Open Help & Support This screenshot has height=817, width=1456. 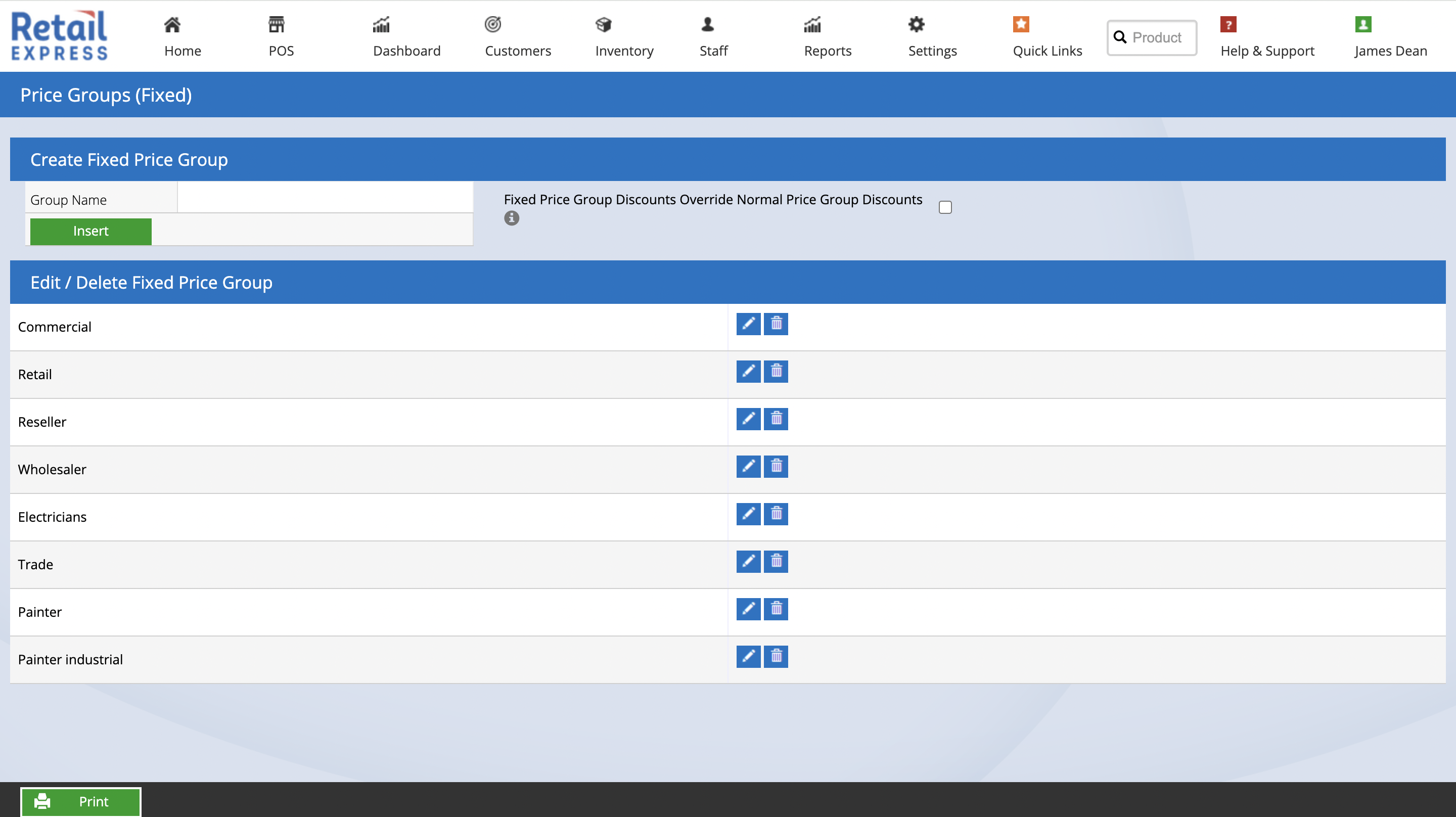(x=1267, y=37)
